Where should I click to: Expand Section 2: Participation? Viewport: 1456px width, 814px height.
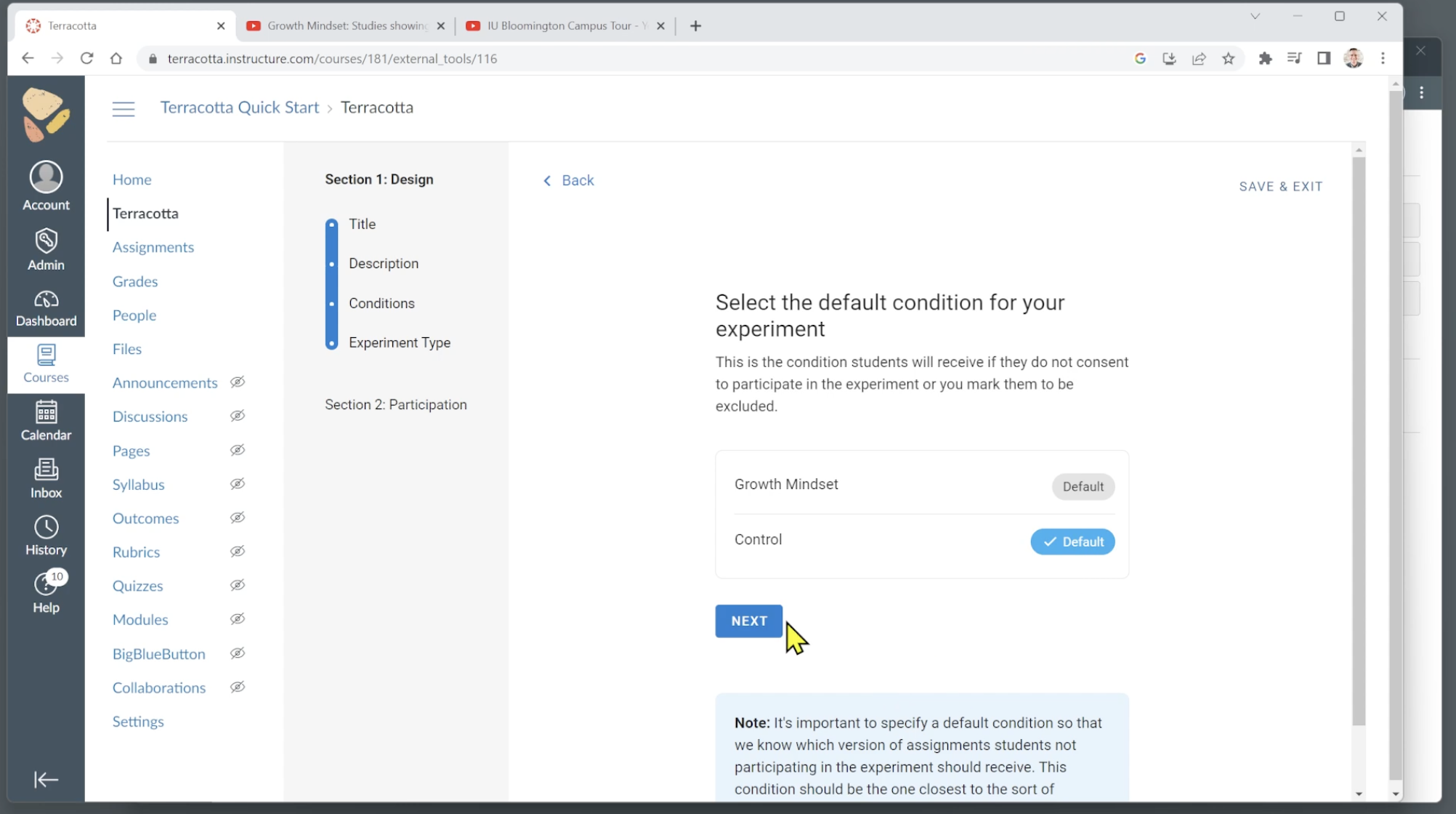pos(395,404)
